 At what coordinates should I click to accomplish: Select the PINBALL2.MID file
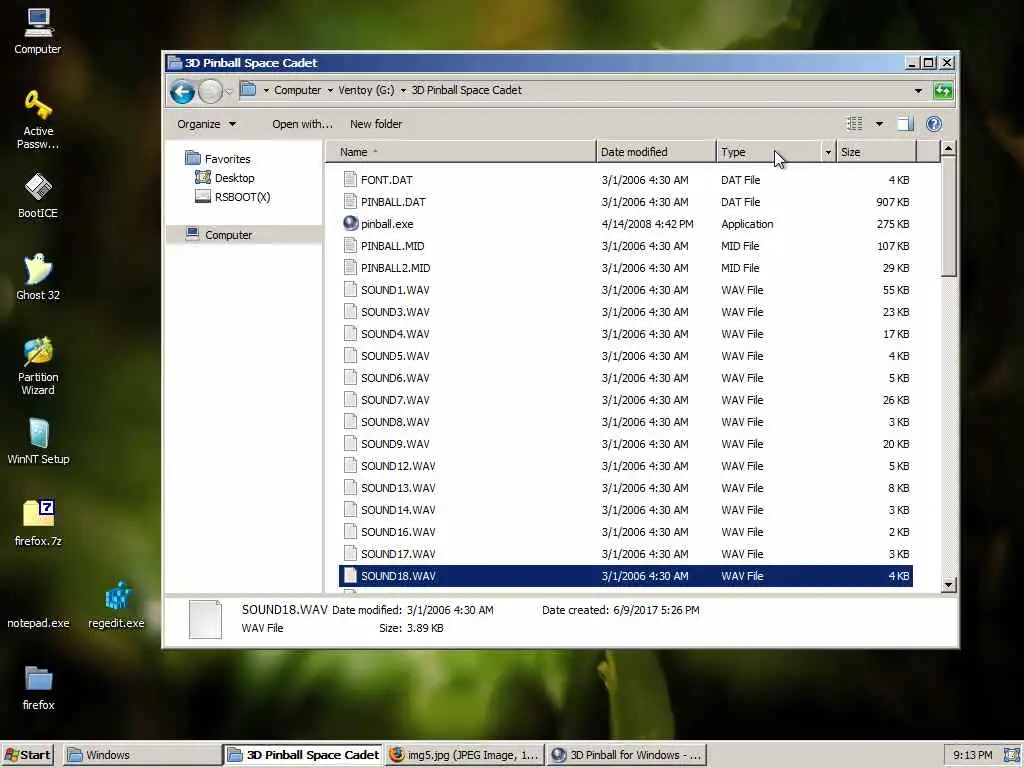click(626, 268)
